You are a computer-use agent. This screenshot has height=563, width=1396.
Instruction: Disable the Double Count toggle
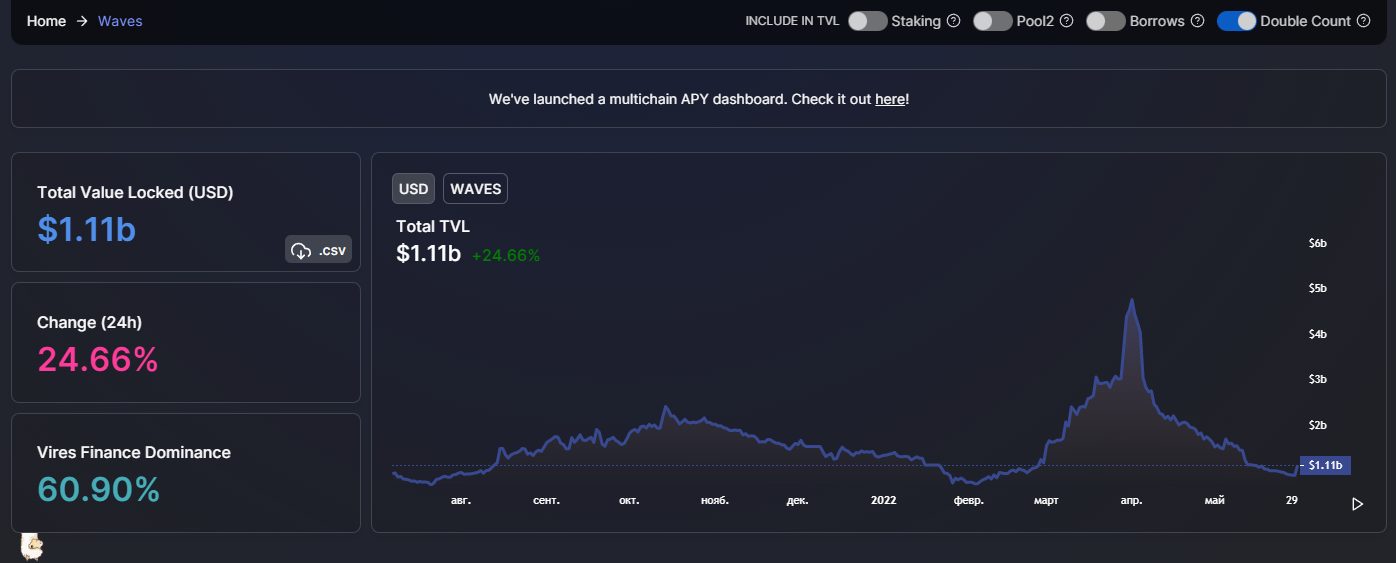pyautogui.click(x=1236, y=21)
